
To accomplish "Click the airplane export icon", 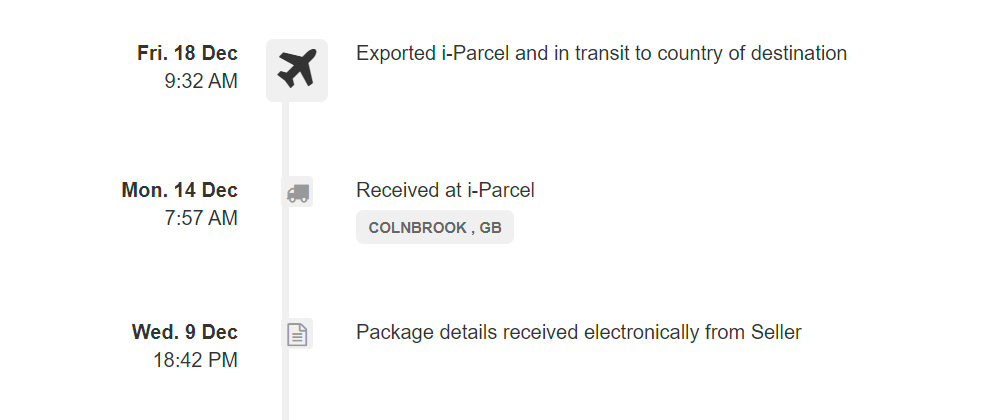I will (x=297, y=70).
